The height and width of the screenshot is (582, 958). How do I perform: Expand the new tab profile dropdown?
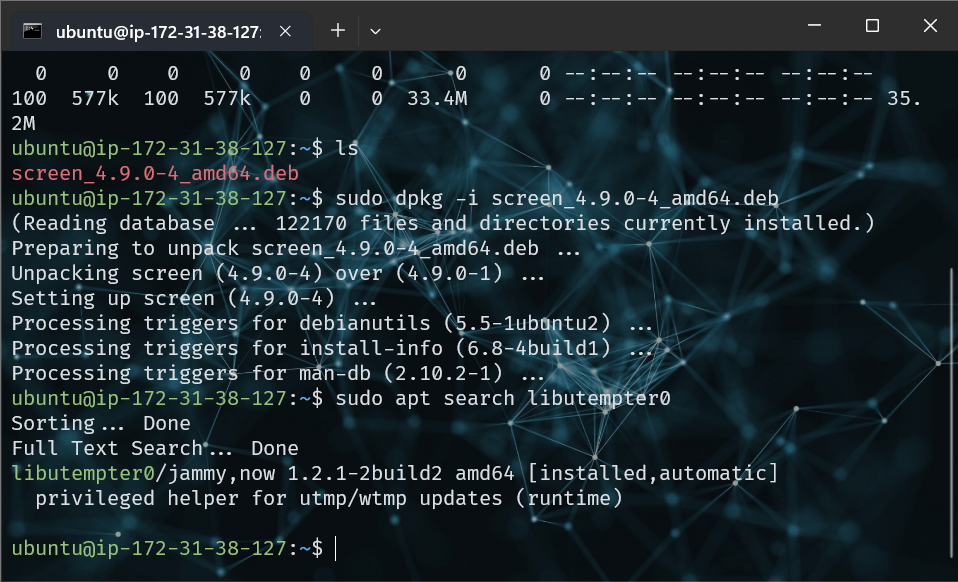376,31
